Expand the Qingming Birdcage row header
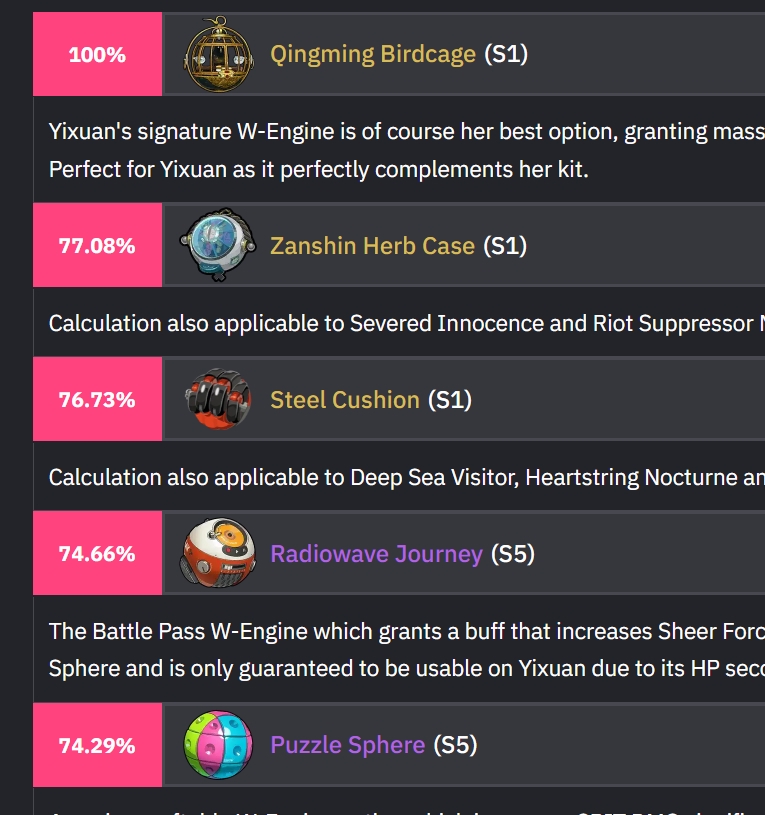This screenshot has width=765, height=815. click(x=399, y=54)
